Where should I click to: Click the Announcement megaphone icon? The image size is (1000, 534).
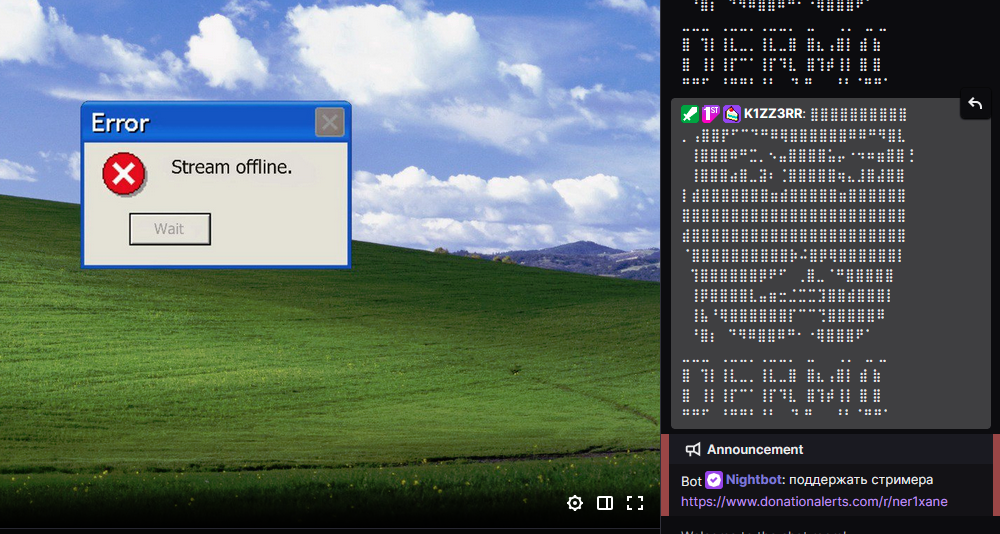(x=693, y=449)
